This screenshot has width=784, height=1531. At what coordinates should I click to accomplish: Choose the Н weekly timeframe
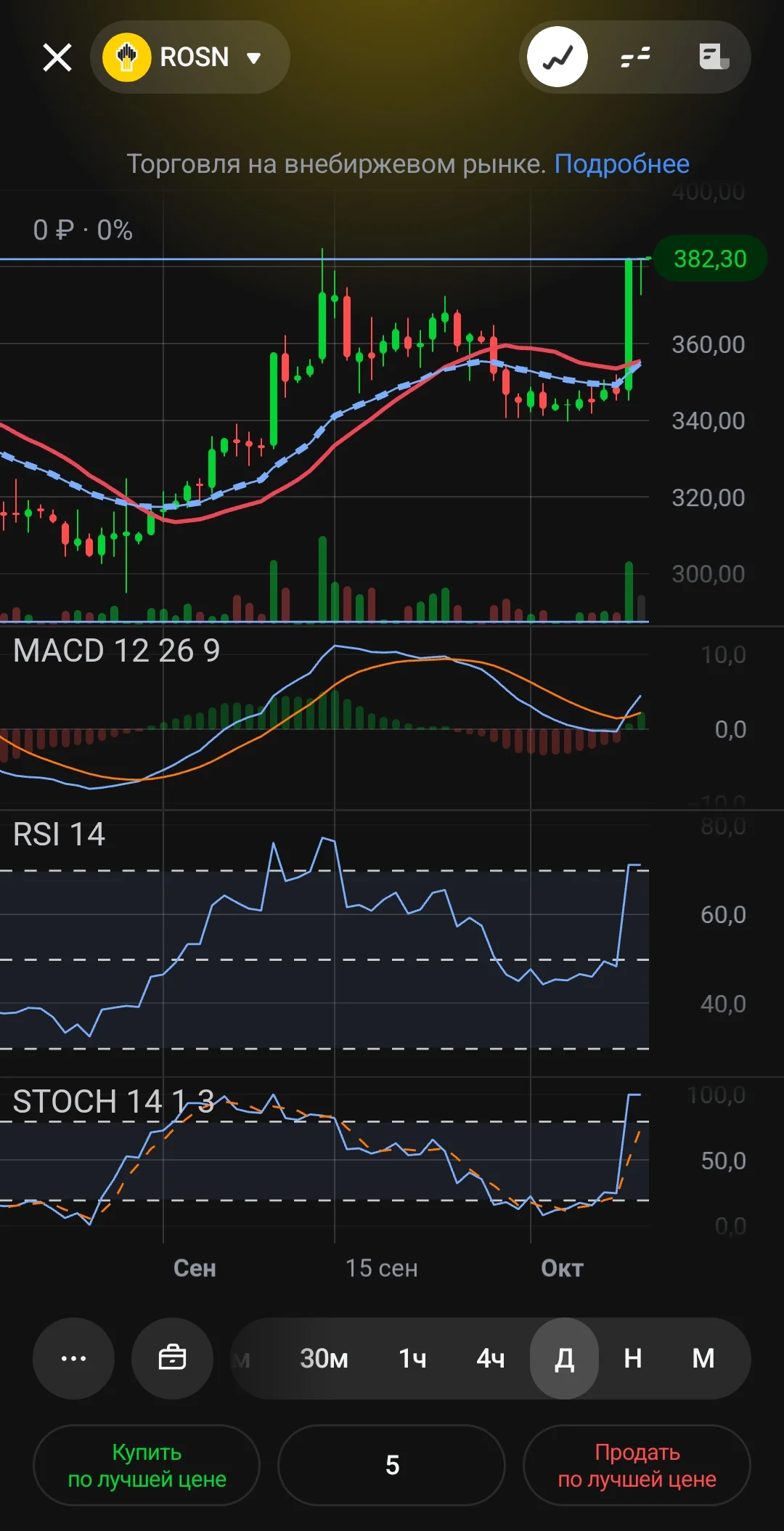pos(633,1358)
